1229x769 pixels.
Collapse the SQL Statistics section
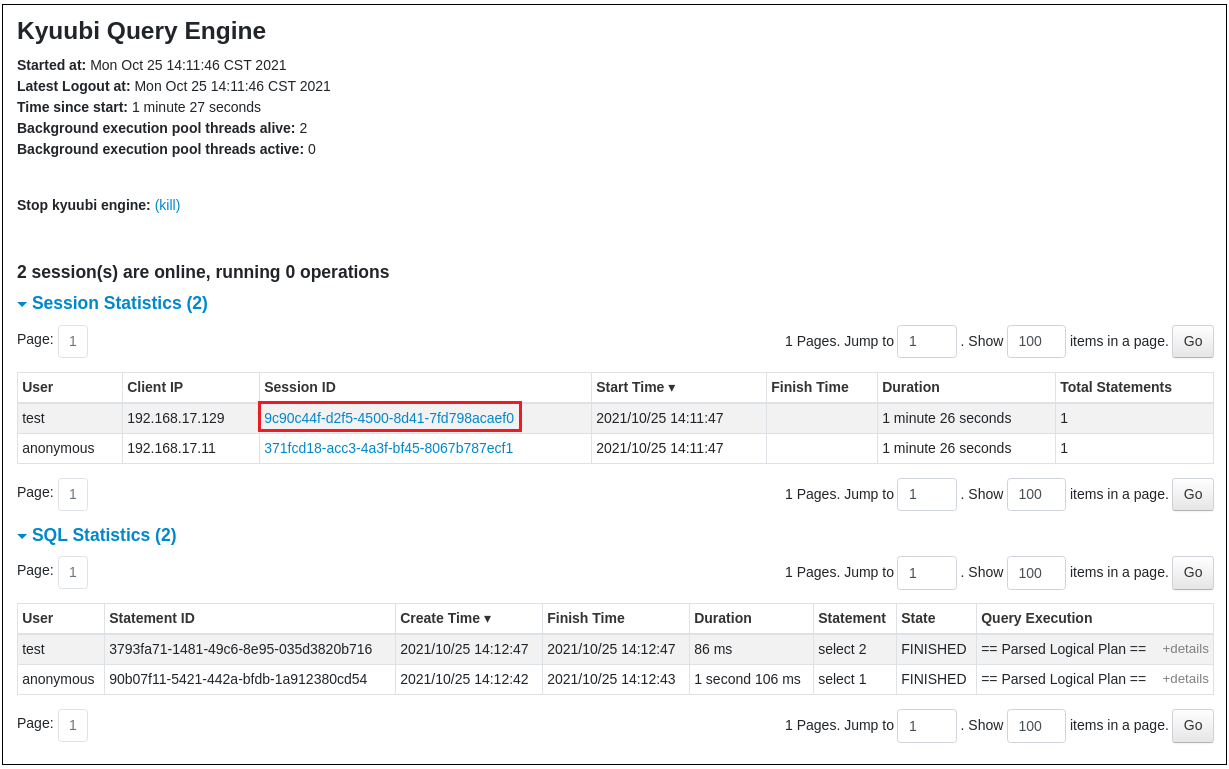pos(97,535)
